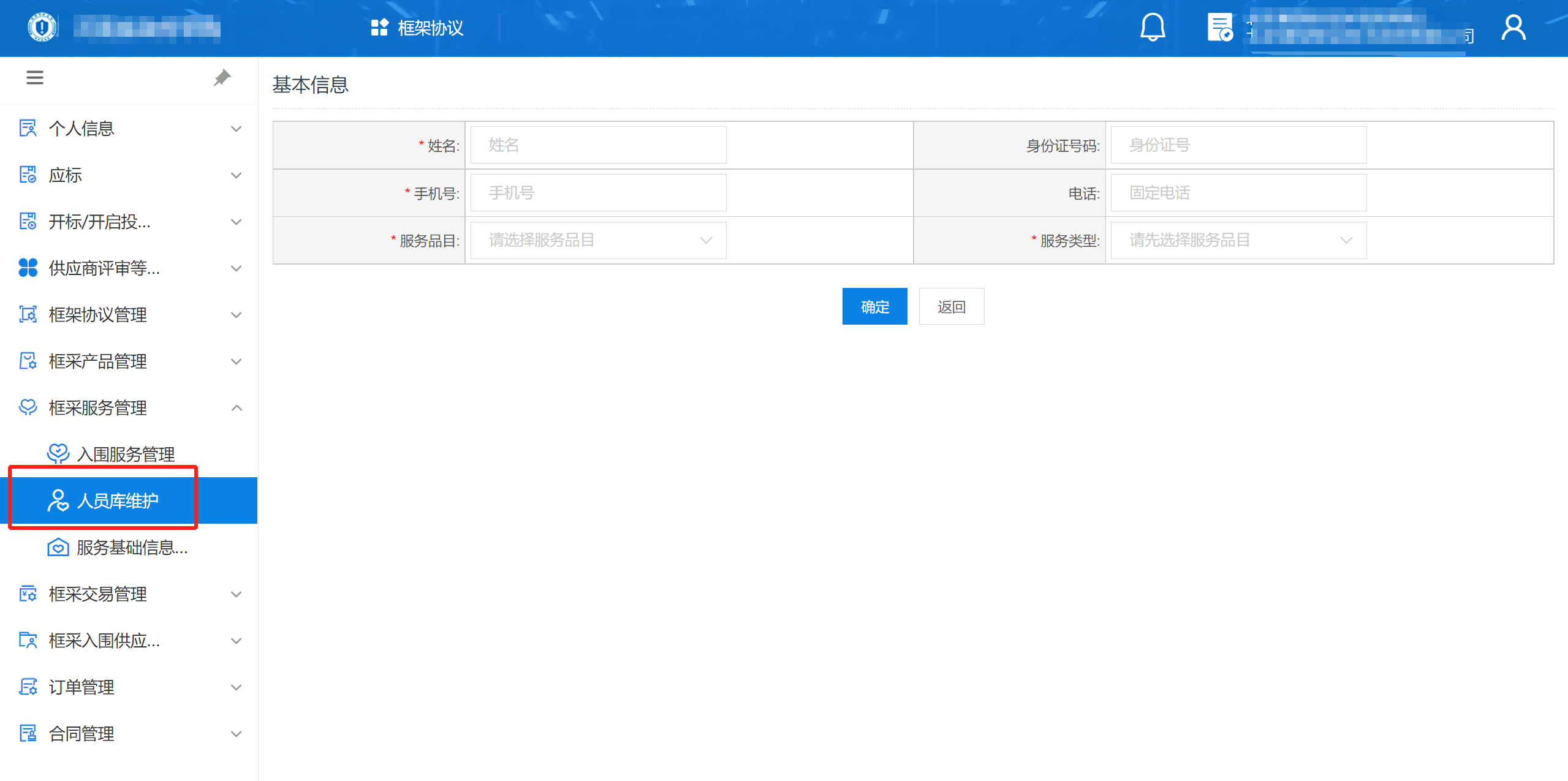Expand the 供应商评审等 chevron
Screen dimensions: 1568x781
(237, 268)
